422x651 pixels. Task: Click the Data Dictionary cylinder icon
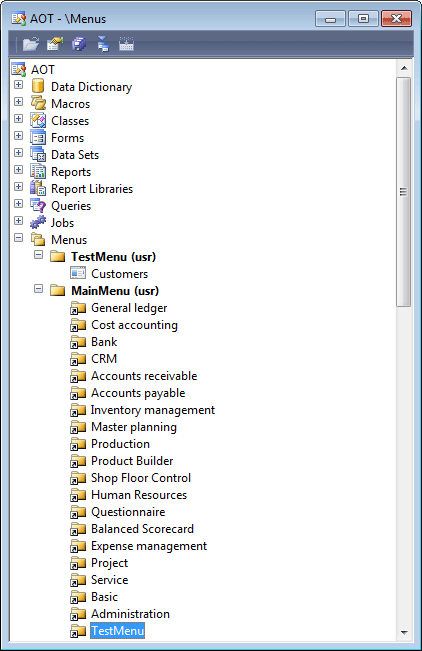point(38,86)
